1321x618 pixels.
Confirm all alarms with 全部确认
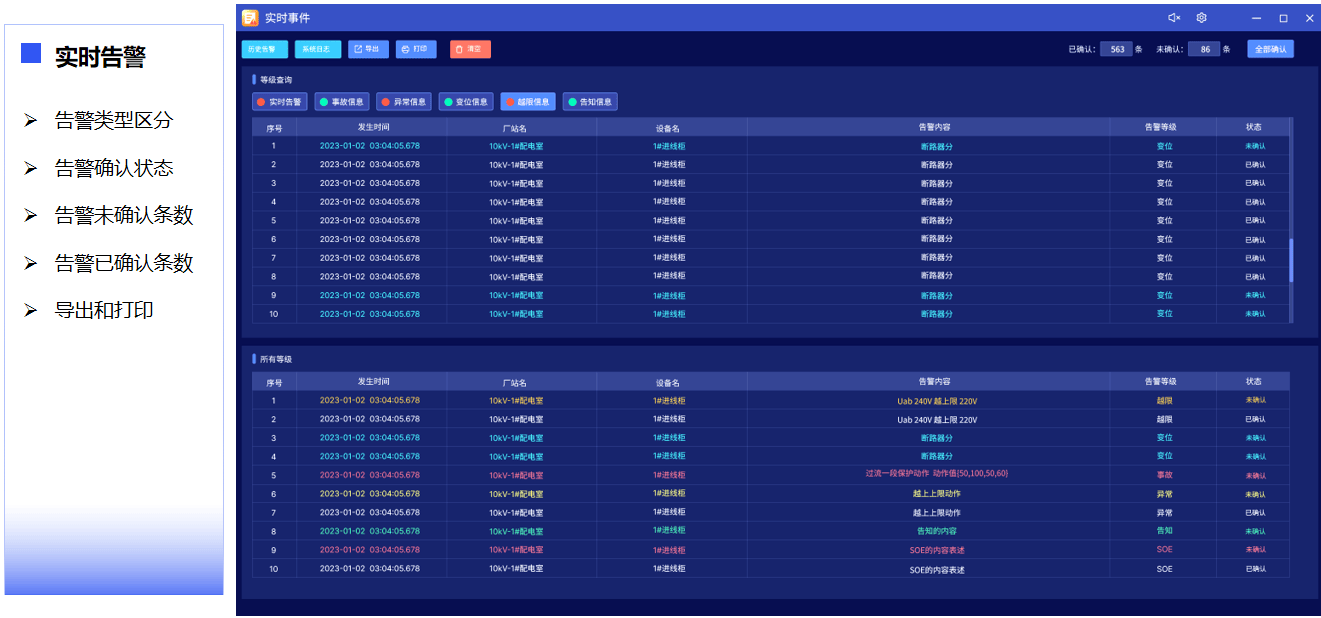(x=1270, y=49)
